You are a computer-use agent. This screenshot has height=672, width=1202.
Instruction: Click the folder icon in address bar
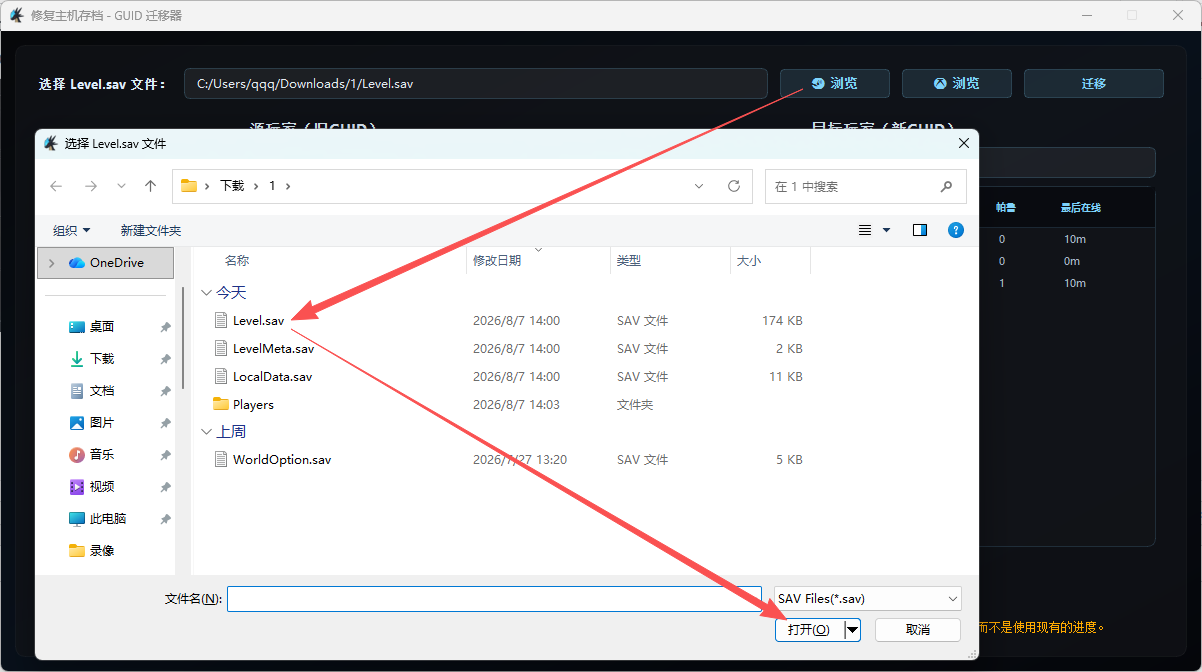point(188,186)
